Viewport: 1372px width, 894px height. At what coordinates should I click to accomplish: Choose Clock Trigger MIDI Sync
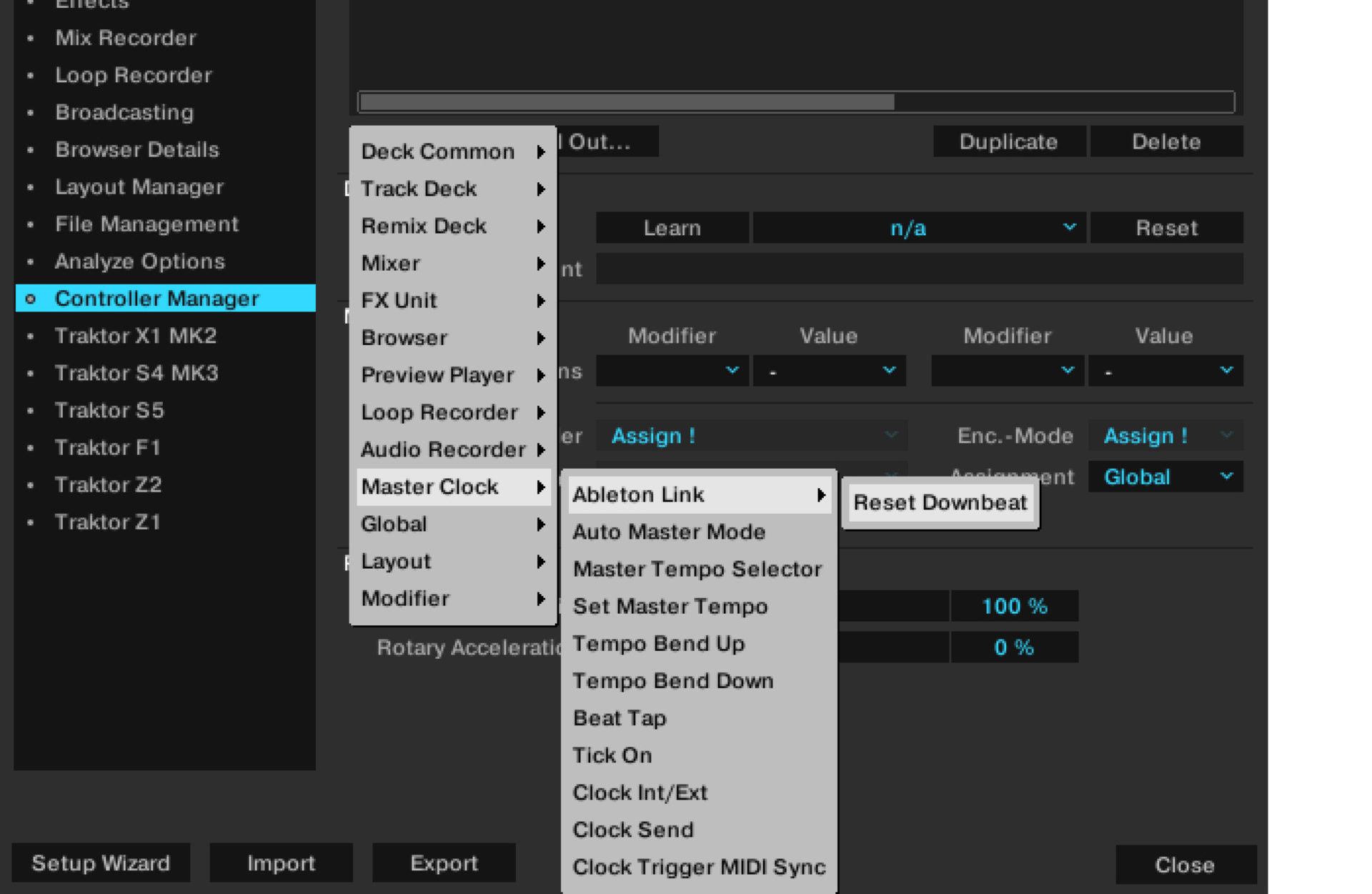(x=699, y=867)
